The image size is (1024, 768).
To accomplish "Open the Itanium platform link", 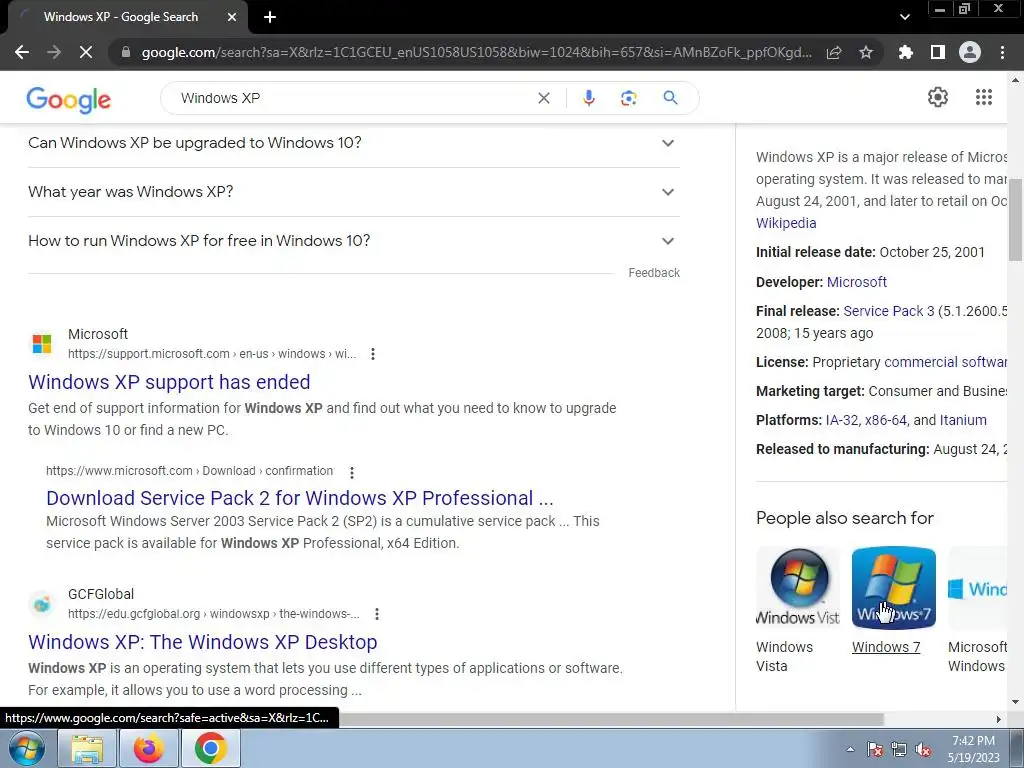I will [963, 421].
